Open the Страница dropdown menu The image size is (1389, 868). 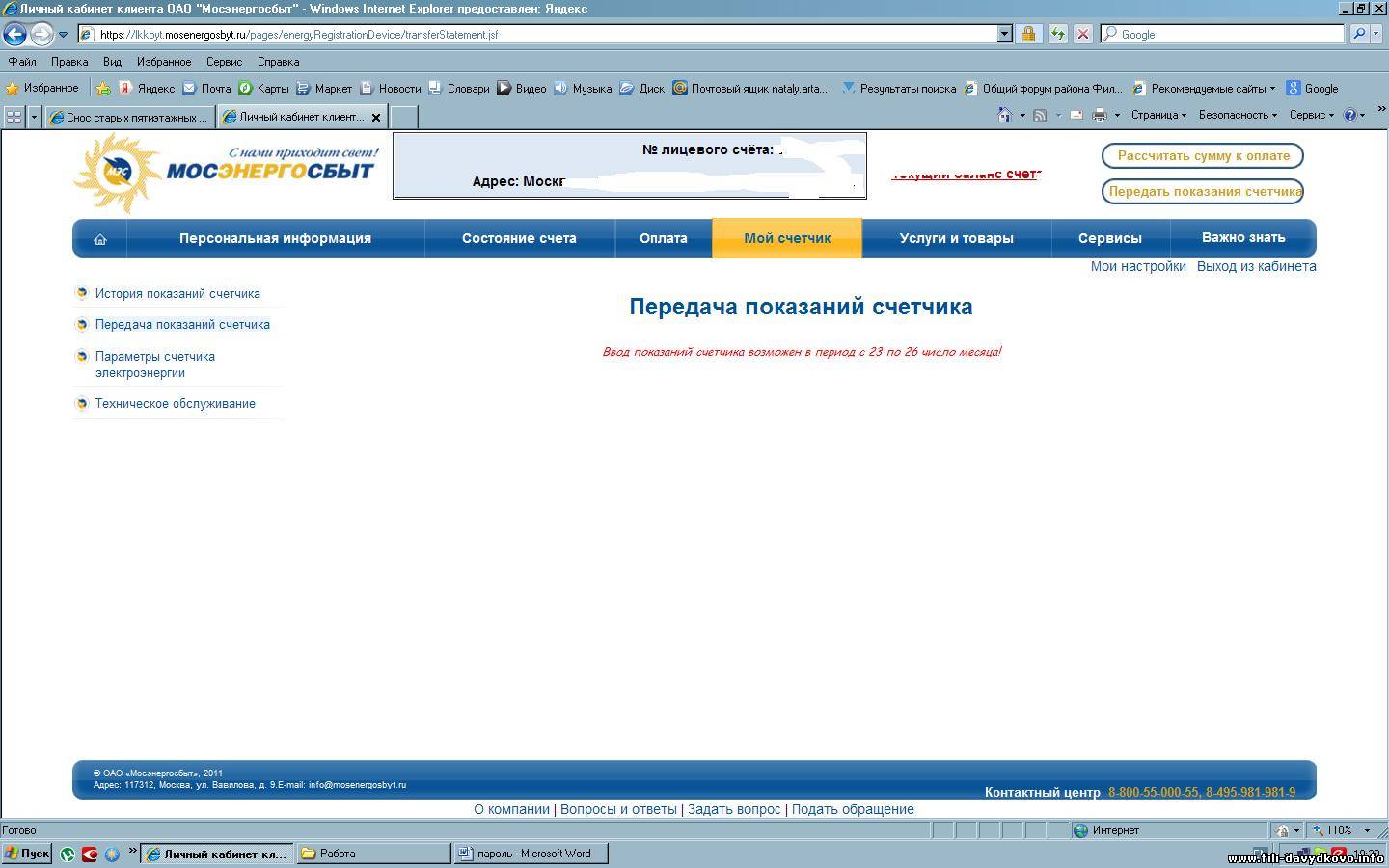(x=1157, y=115)
